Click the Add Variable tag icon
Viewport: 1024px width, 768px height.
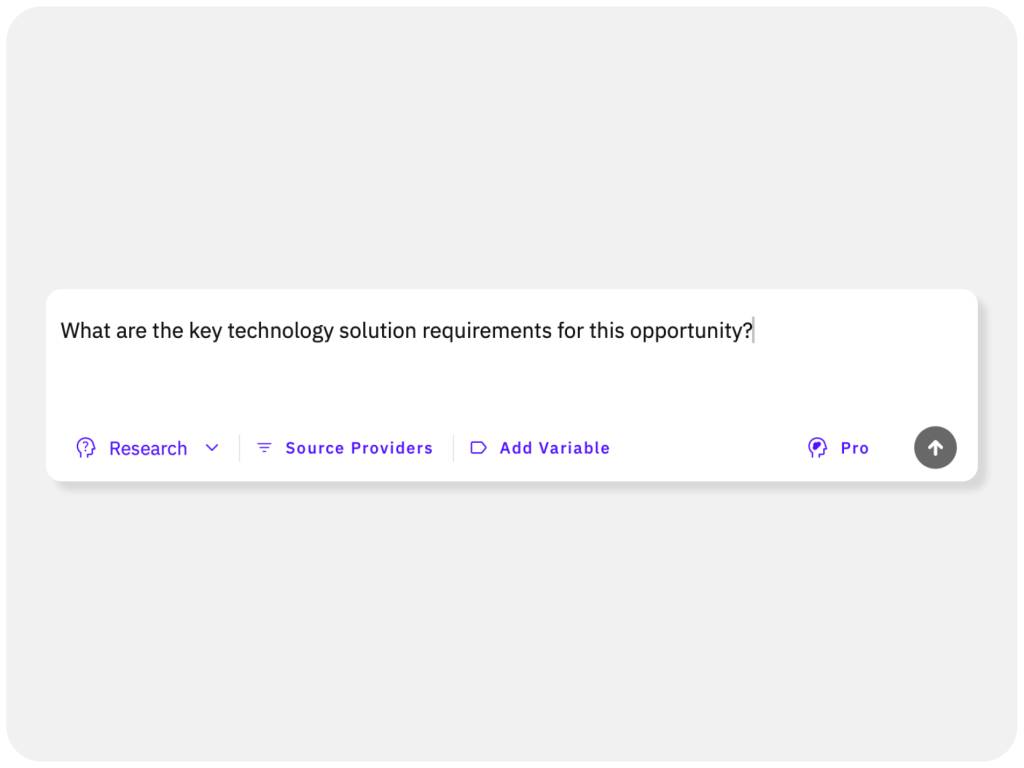(478, 448)
